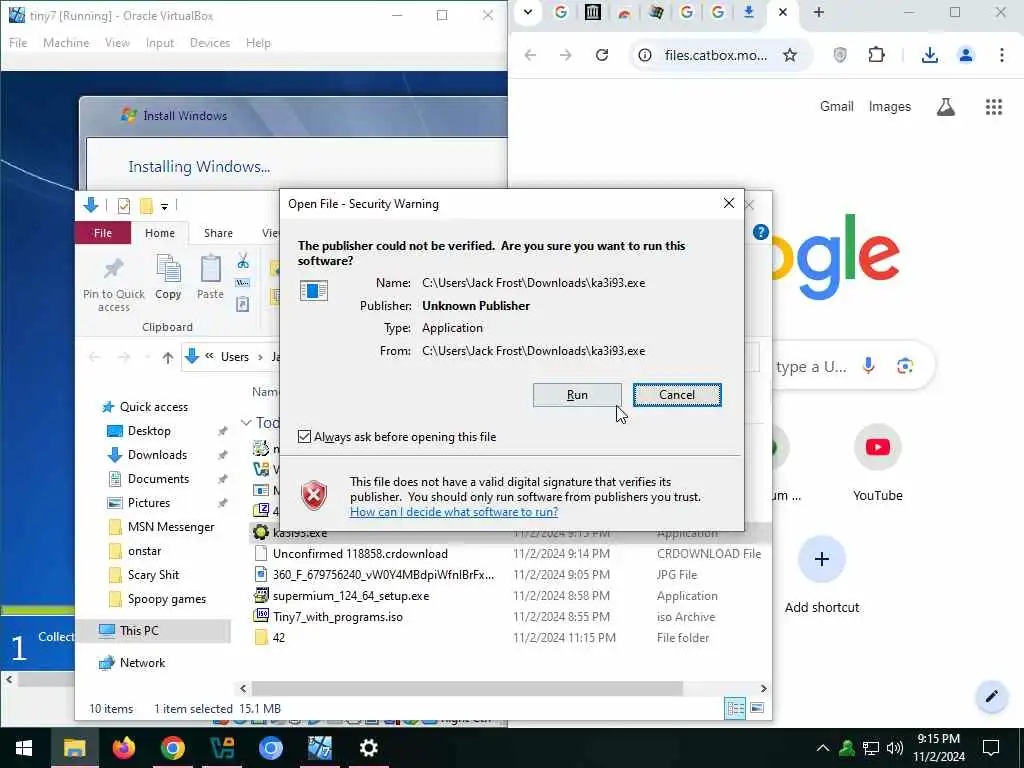Close the Security Warning dialog
The image size is (1024, 768).
(x=729, y=204)
